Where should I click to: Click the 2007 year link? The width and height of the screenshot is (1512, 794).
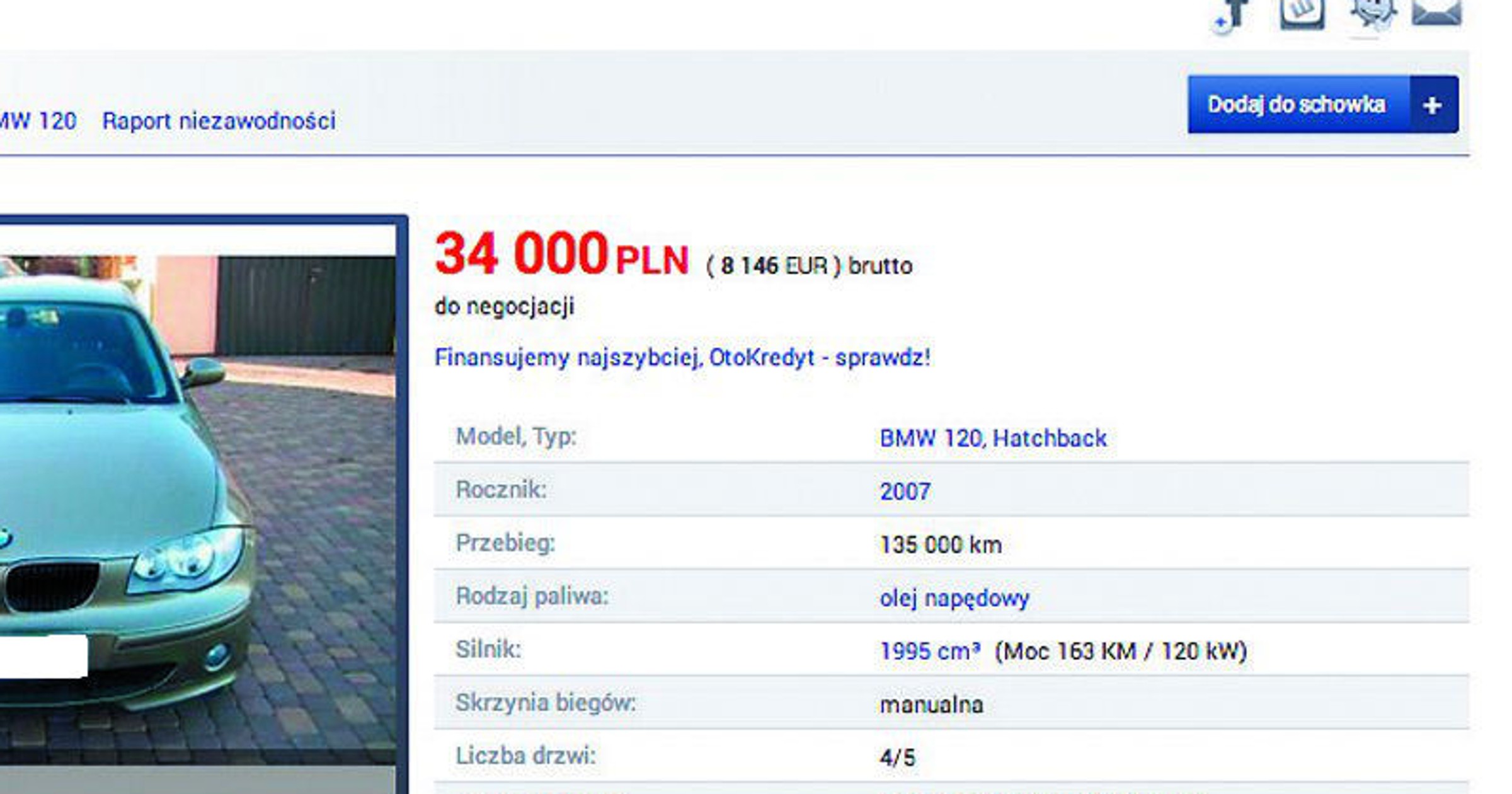coord(905,491)
